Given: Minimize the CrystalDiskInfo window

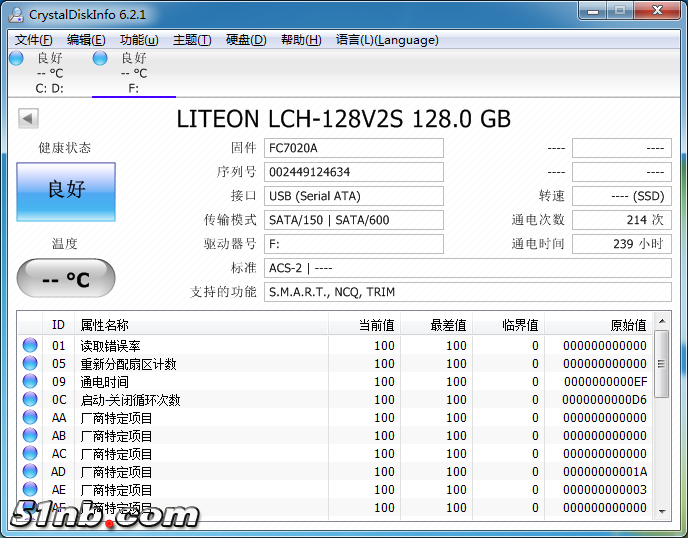Looking at the screenshot, I should tap(593, 11).
